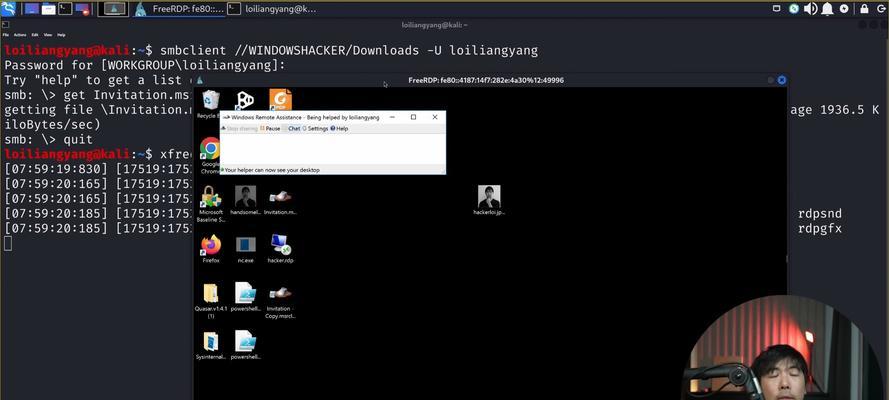Click Stop sharing in Remote Assistance
Image resolution: width=889 pixels, height=400 pixels.
click(239, 129)
